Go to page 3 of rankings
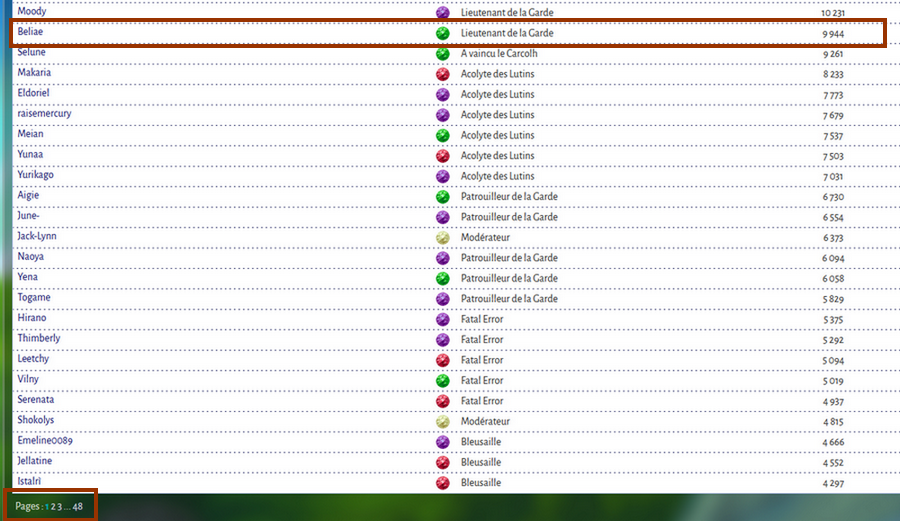900x521 pixels. coord(59,507)
